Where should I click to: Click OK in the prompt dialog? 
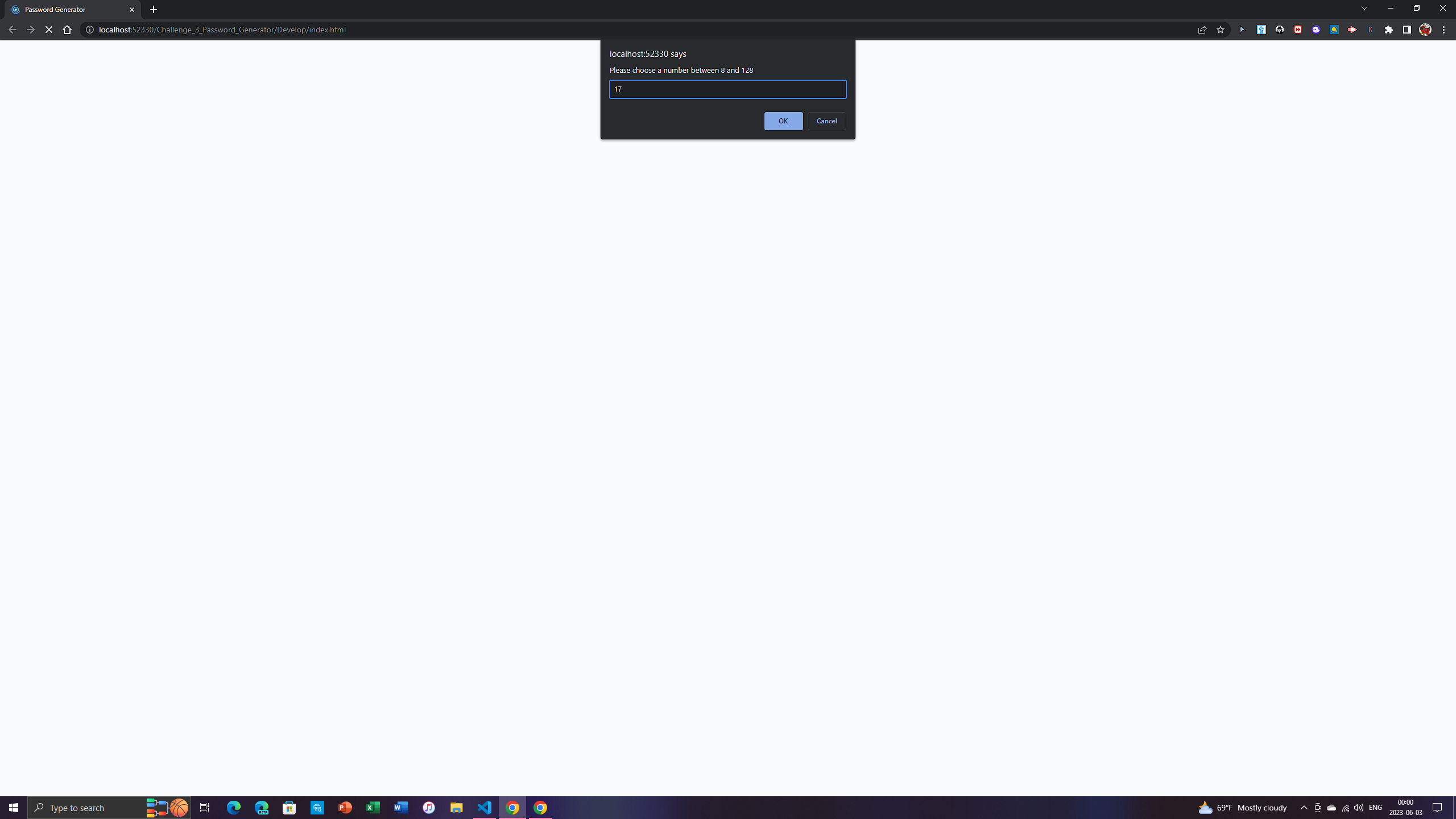783,121
